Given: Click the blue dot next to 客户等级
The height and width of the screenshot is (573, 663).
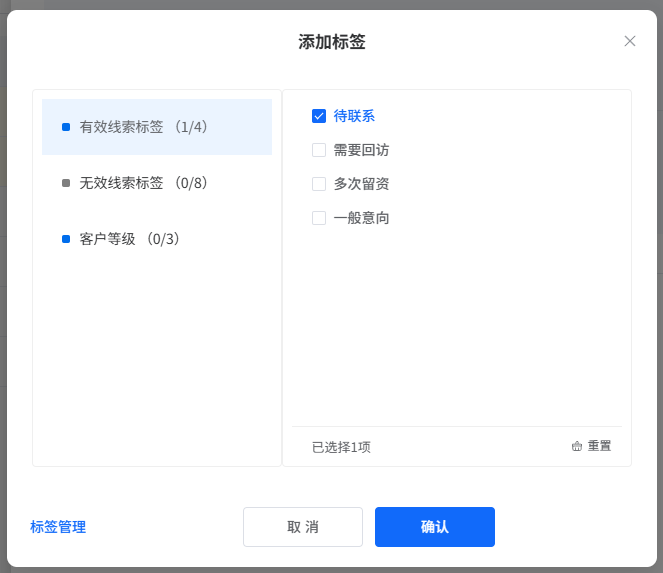Looking at the screenshot, I should (66, 239).
